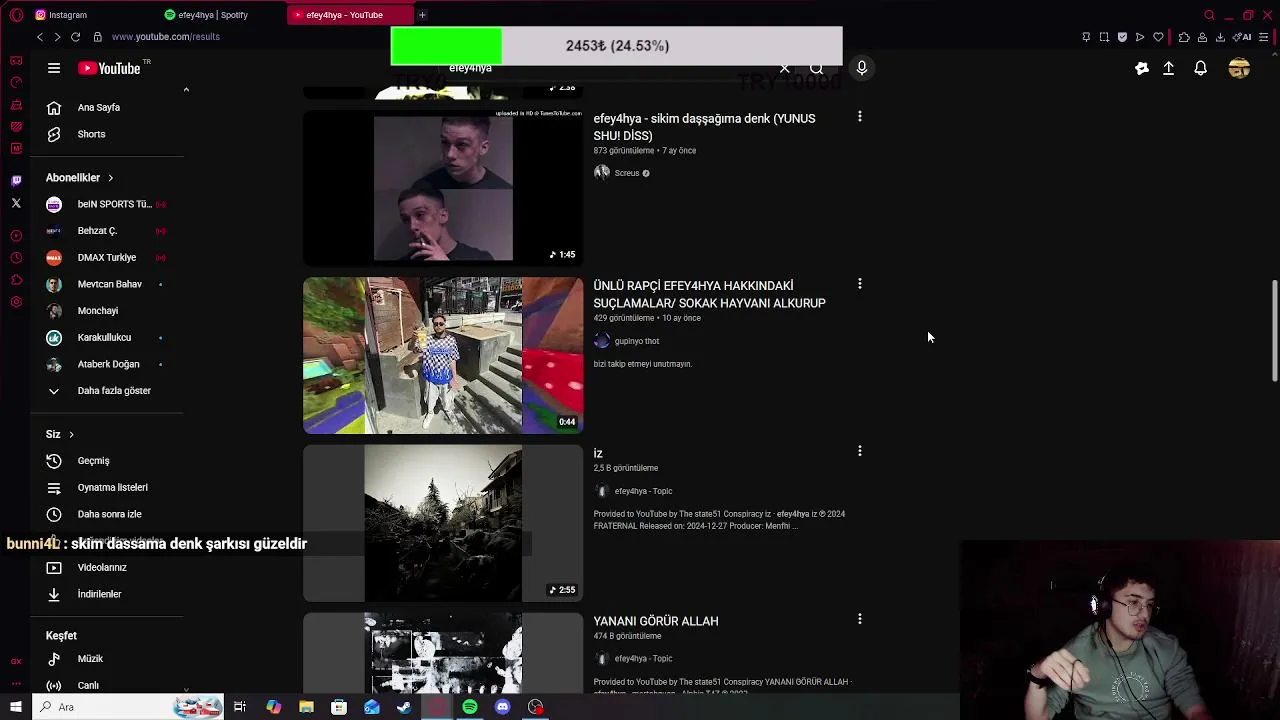This screenshot has height=720, width=1280.
Task: Open the YouTube notifications bell
Action: tap(1200, 68)
